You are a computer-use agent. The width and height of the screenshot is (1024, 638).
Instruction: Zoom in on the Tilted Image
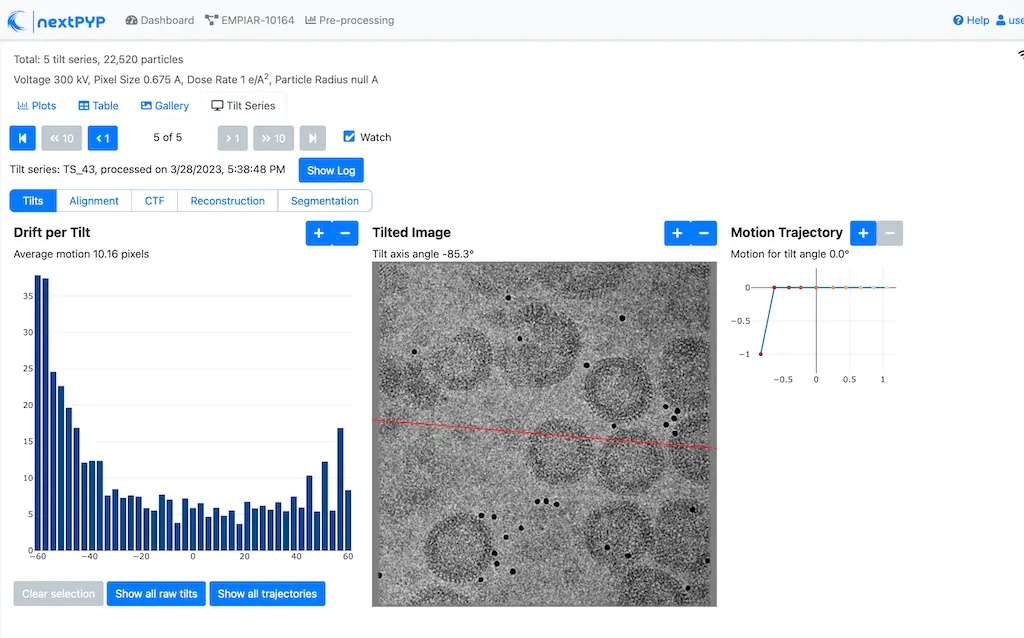click(x=677, y=233)
